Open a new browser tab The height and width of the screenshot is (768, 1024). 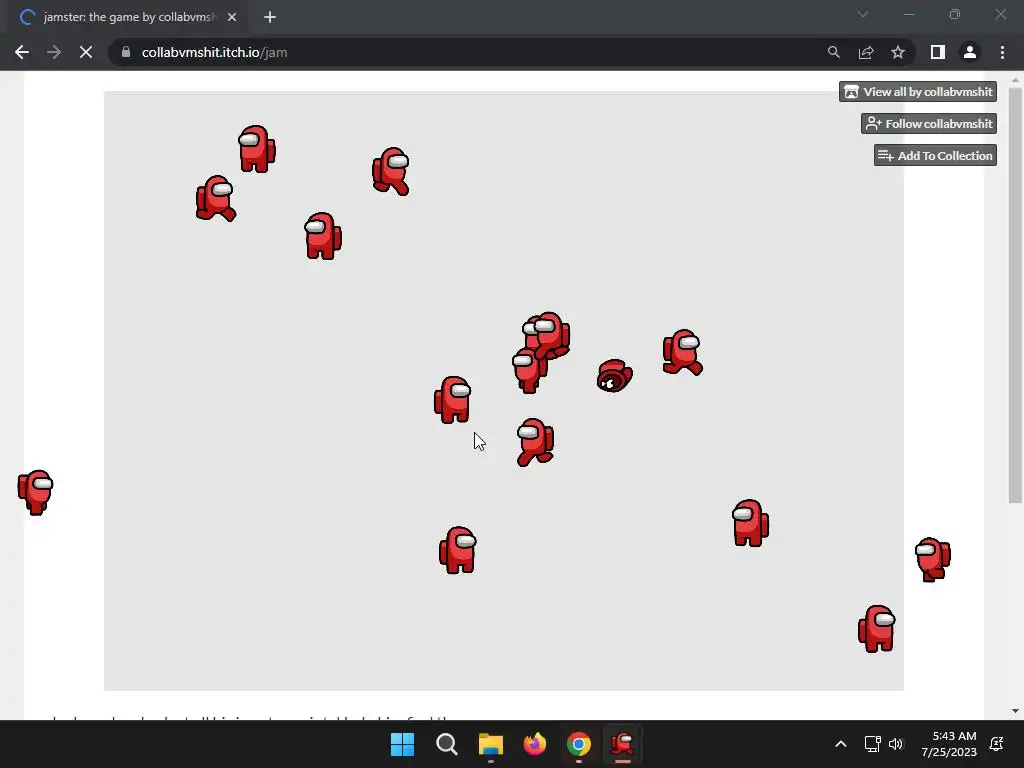click(x=270, y=17)
